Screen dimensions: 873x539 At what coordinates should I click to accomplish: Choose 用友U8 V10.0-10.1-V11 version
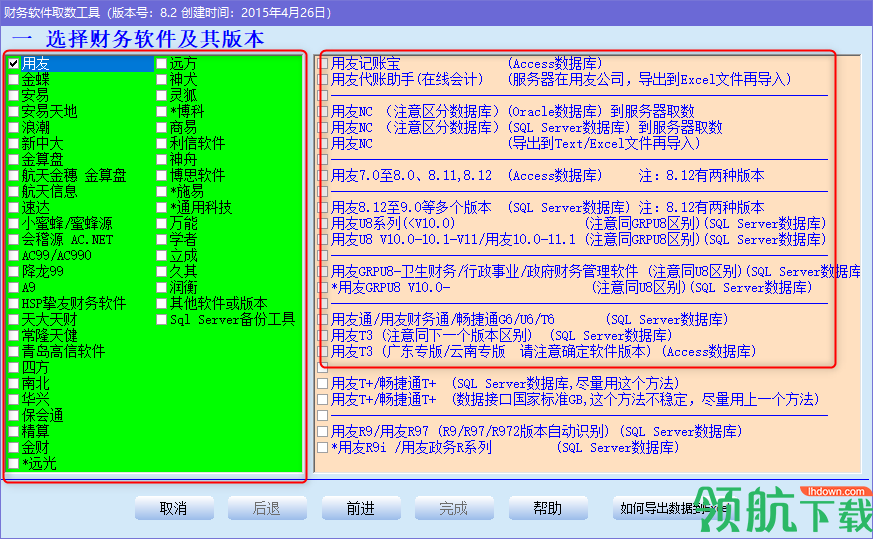pyautogui.click(x=322, y=239)
